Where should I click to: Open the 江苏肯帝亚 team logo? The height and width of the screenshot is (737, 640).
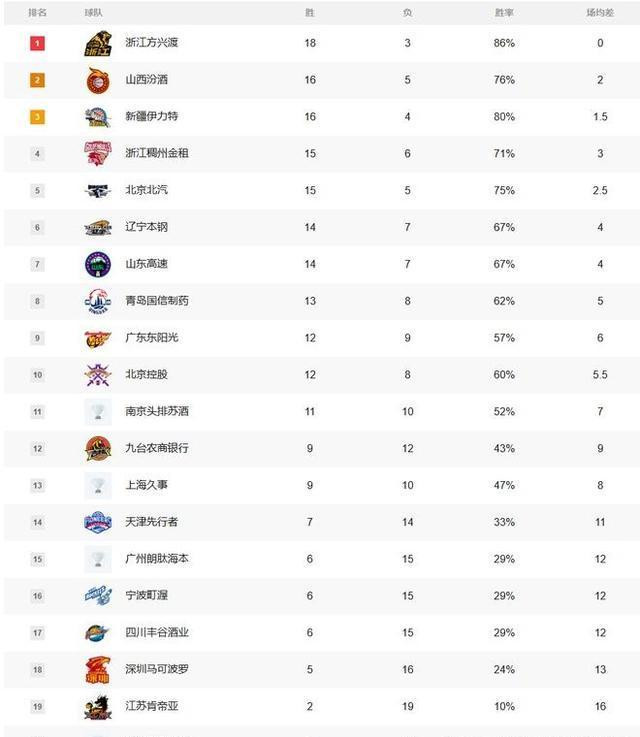tap(98, 707)
